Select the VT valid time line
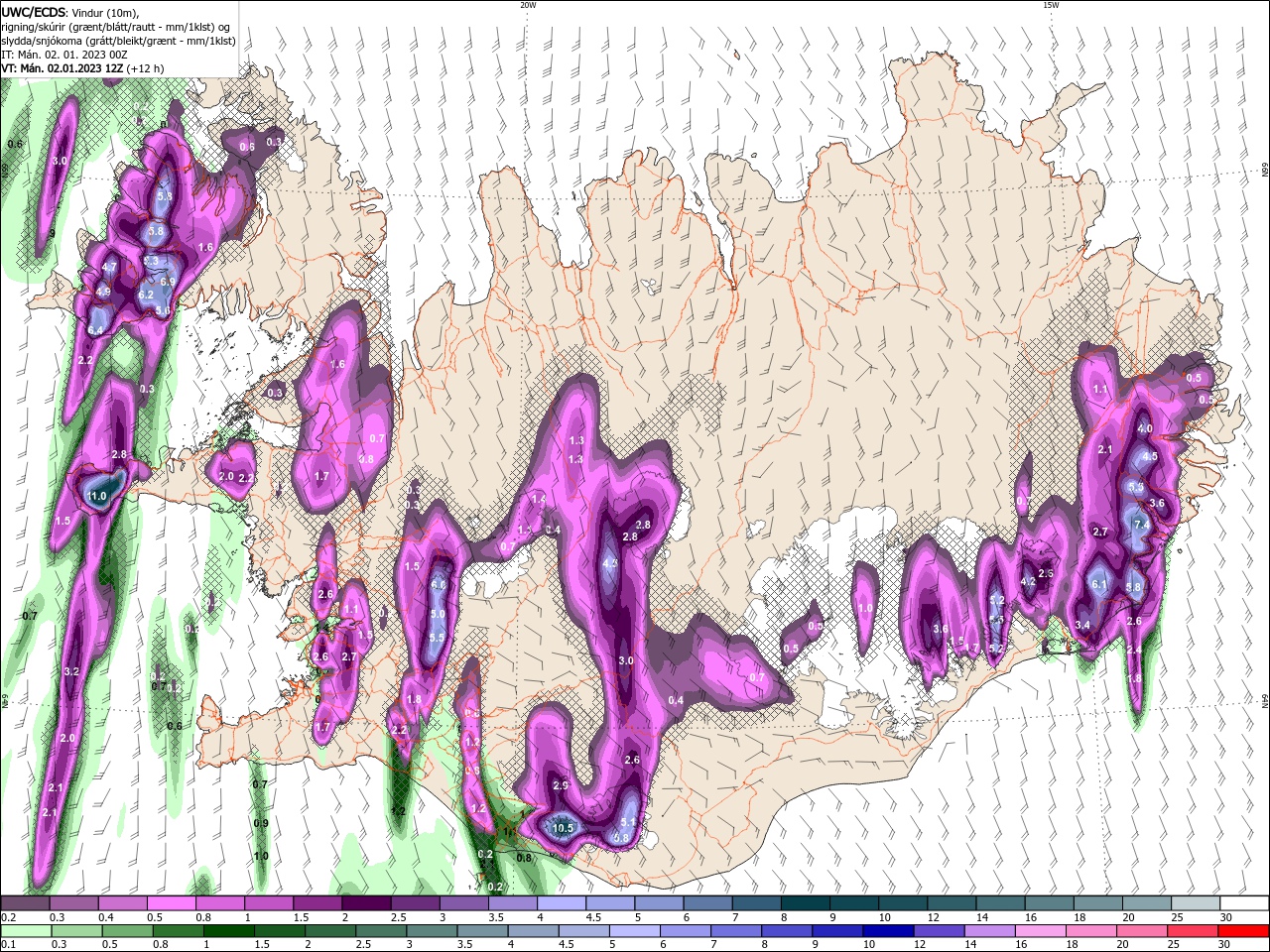1270x952 pixels. (x=82, y=68)
